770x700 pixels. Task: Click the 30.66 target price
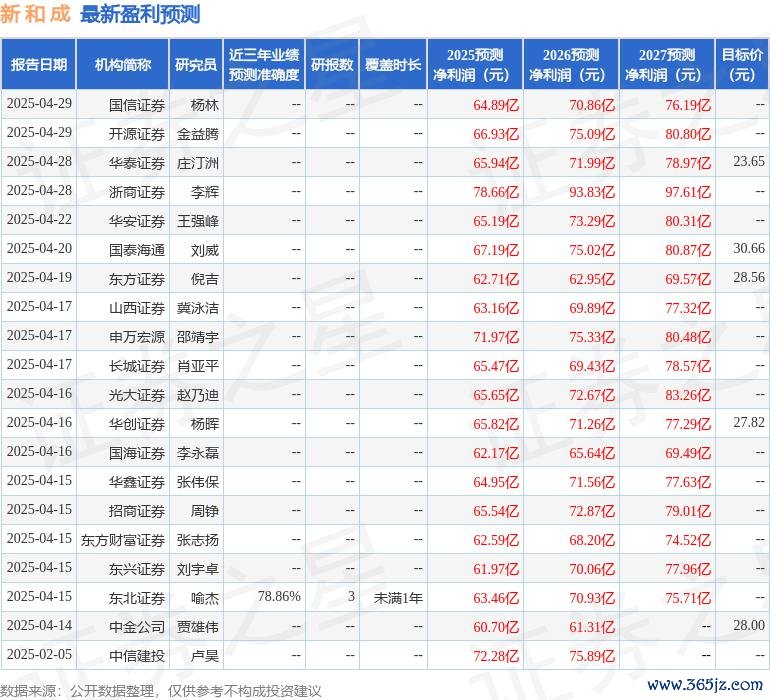tap(749, 248)
